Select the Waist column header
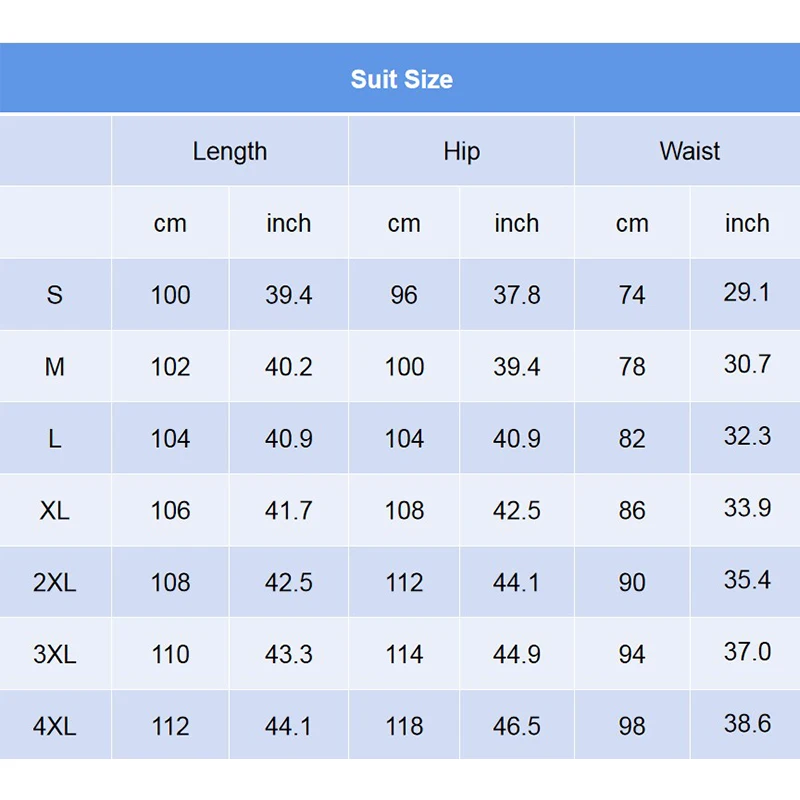Image resolution: width=800 pixels, height=800 pixels. [689, 151]
